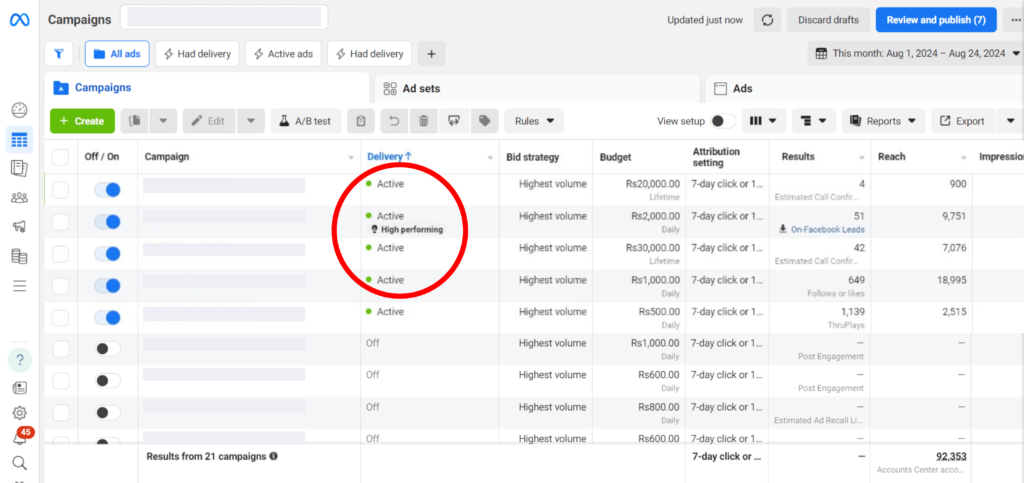
Task: Check the select-all checkbox in header
Action: pos(61,157)
